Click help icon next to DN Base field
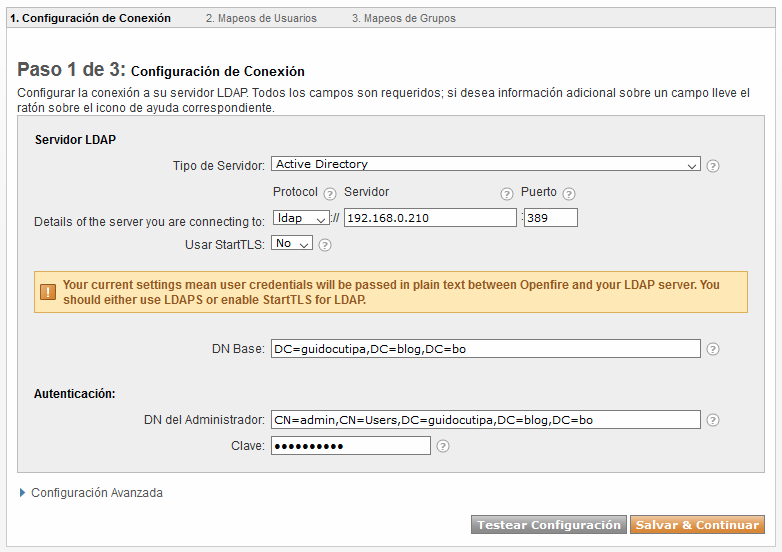782x552 pixels. (x=713, y=349)
